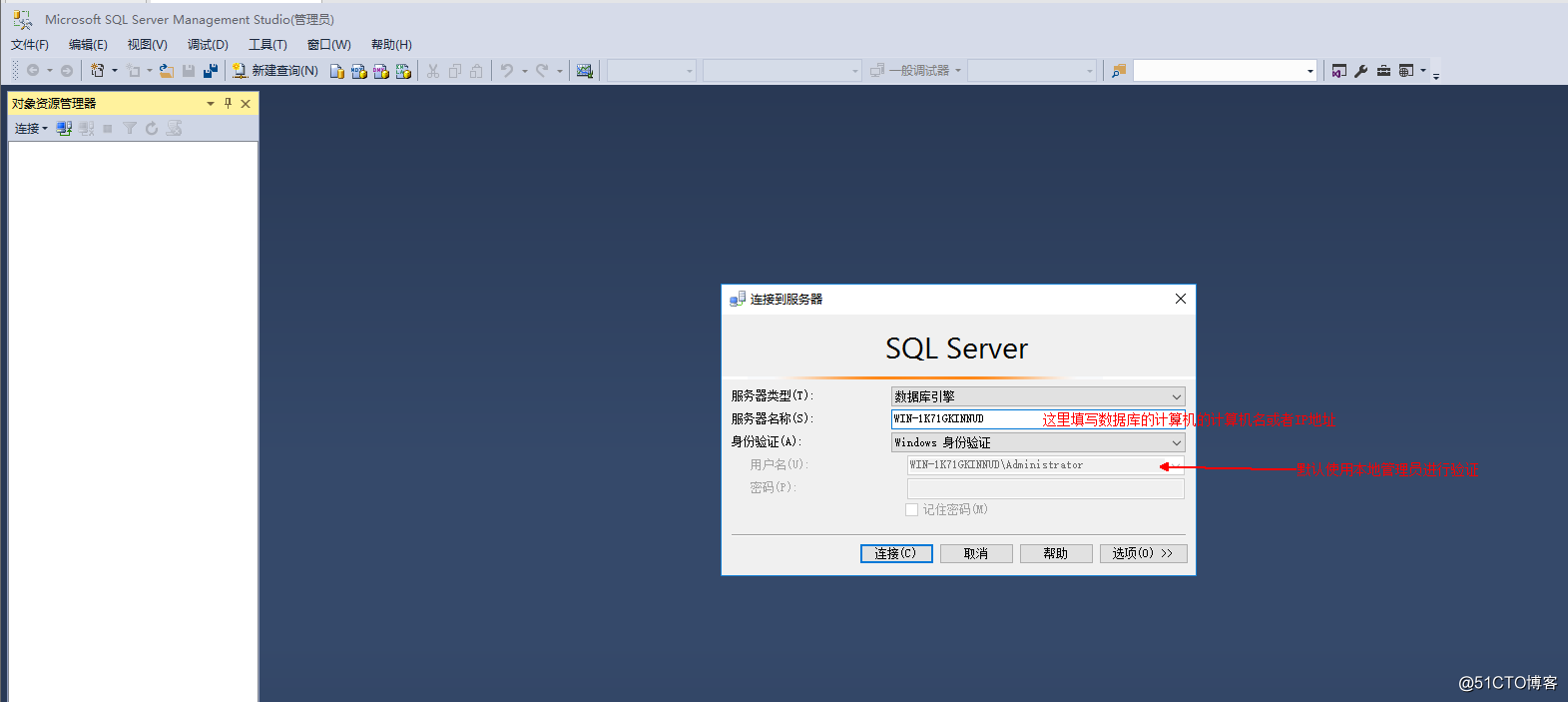Open the Undo history dropdown arrow
Viewport: 1568px width, 702px height.
pyautogui.click(x=525, y=71)
